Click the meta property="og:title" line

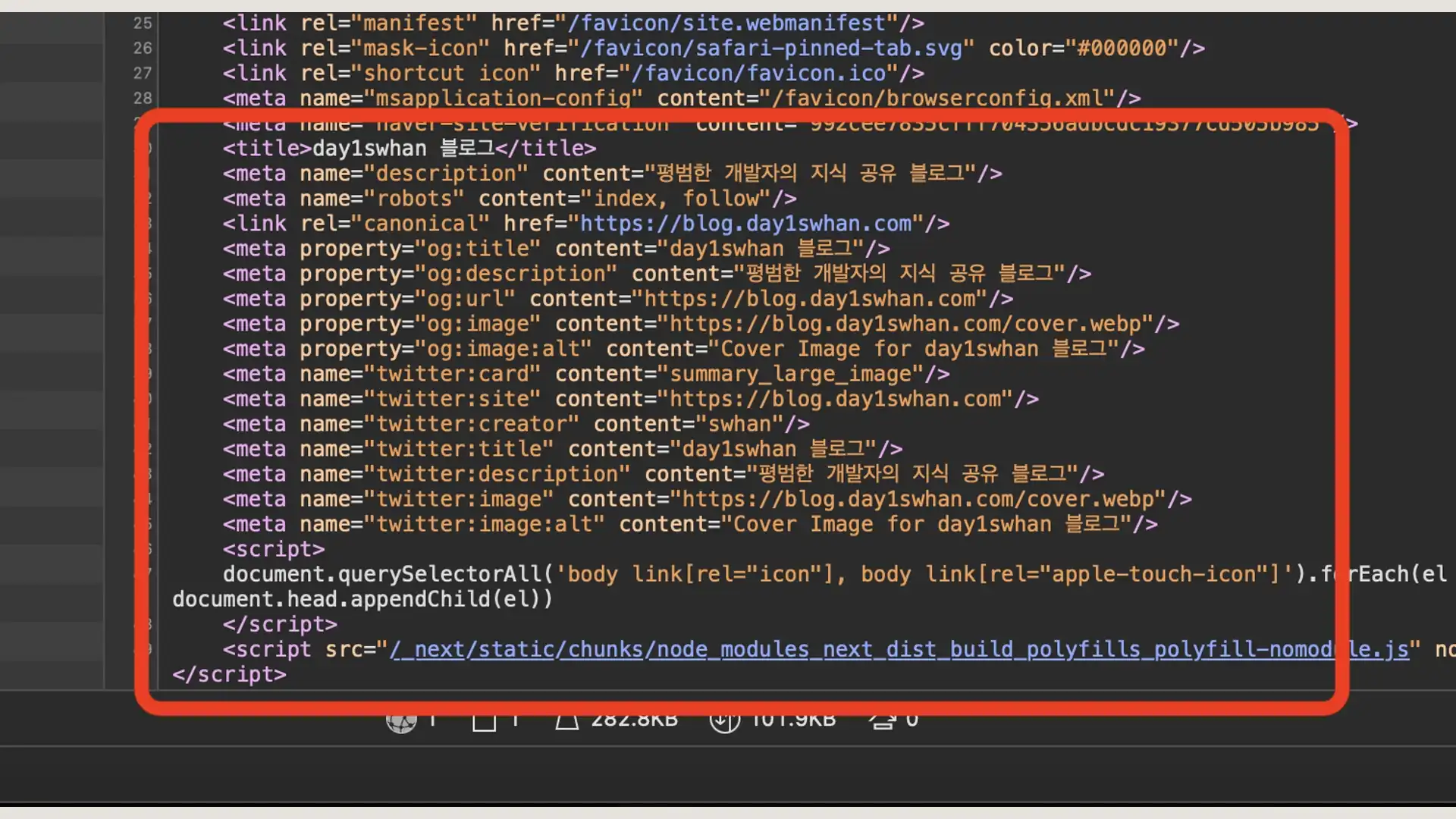[557, 248]
